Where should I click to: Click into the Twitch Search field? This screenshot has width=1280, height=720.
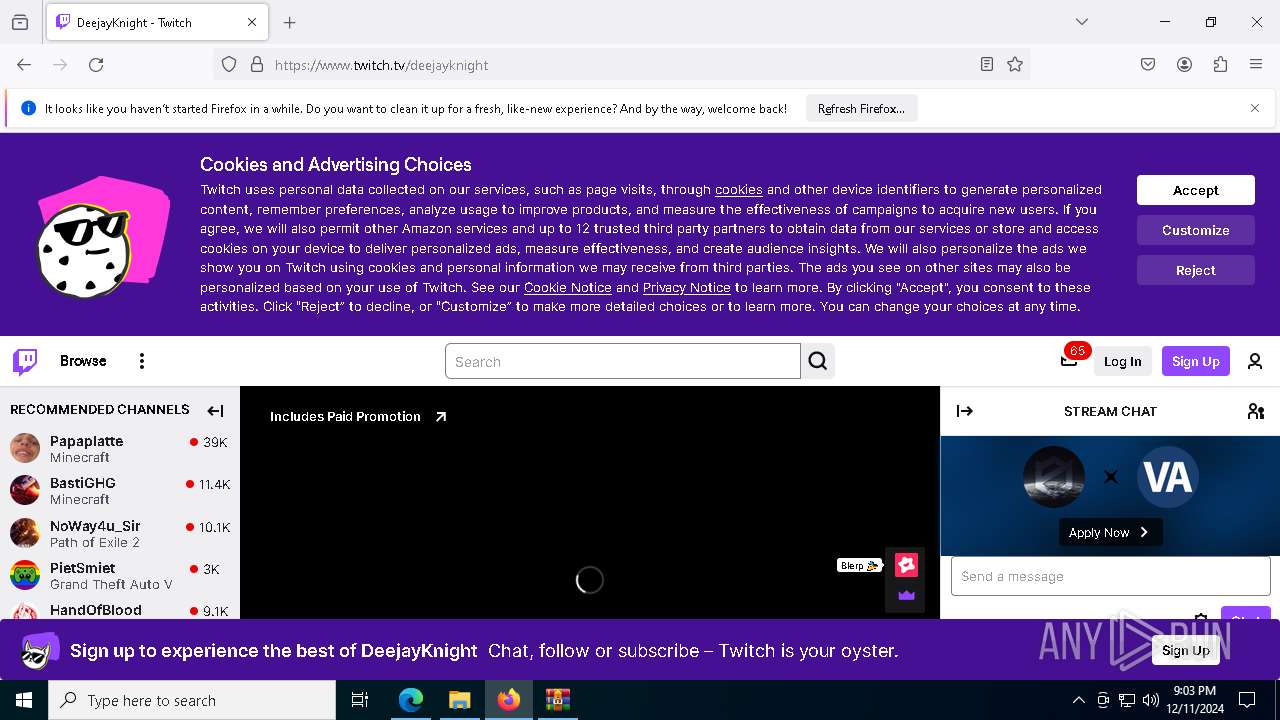(623, 361)
